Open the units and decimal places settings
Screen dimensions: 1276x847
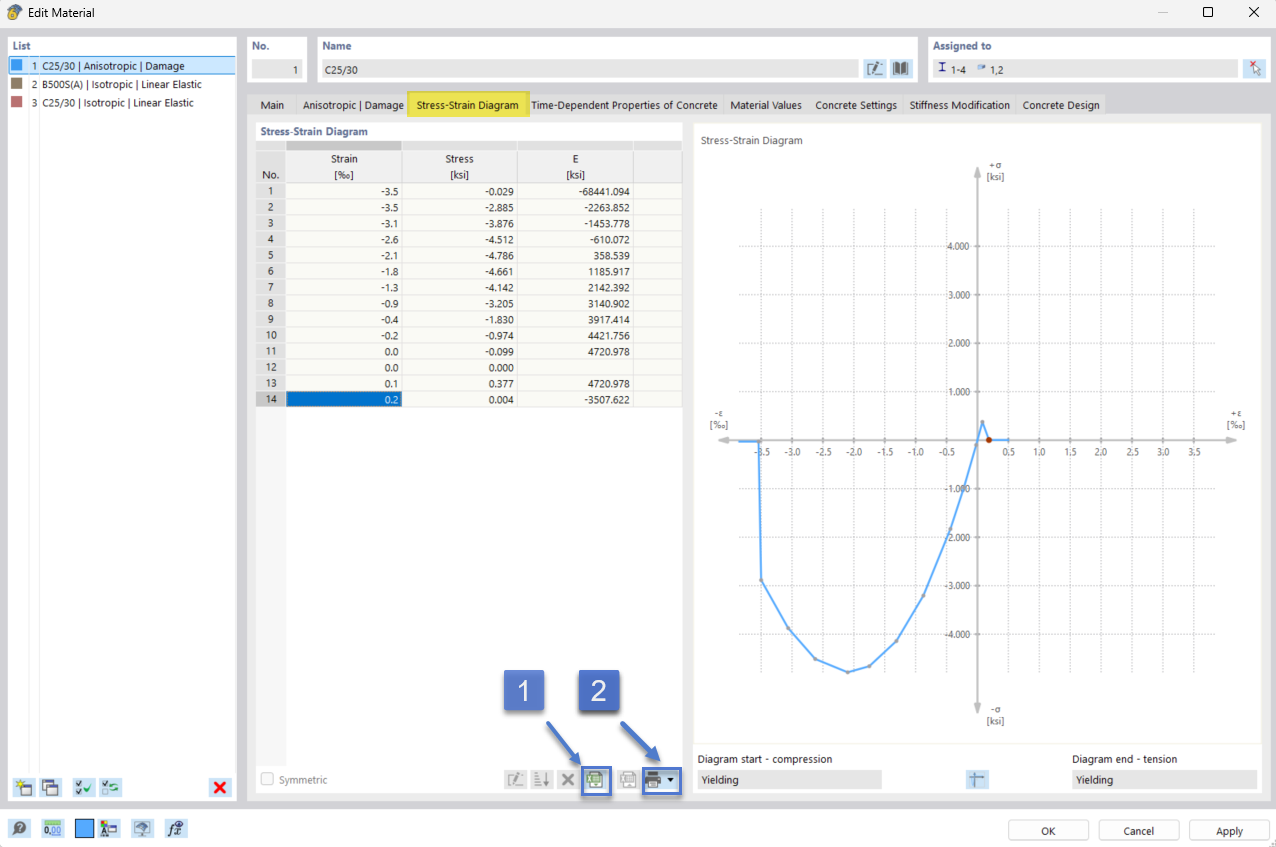click(52, 828)
